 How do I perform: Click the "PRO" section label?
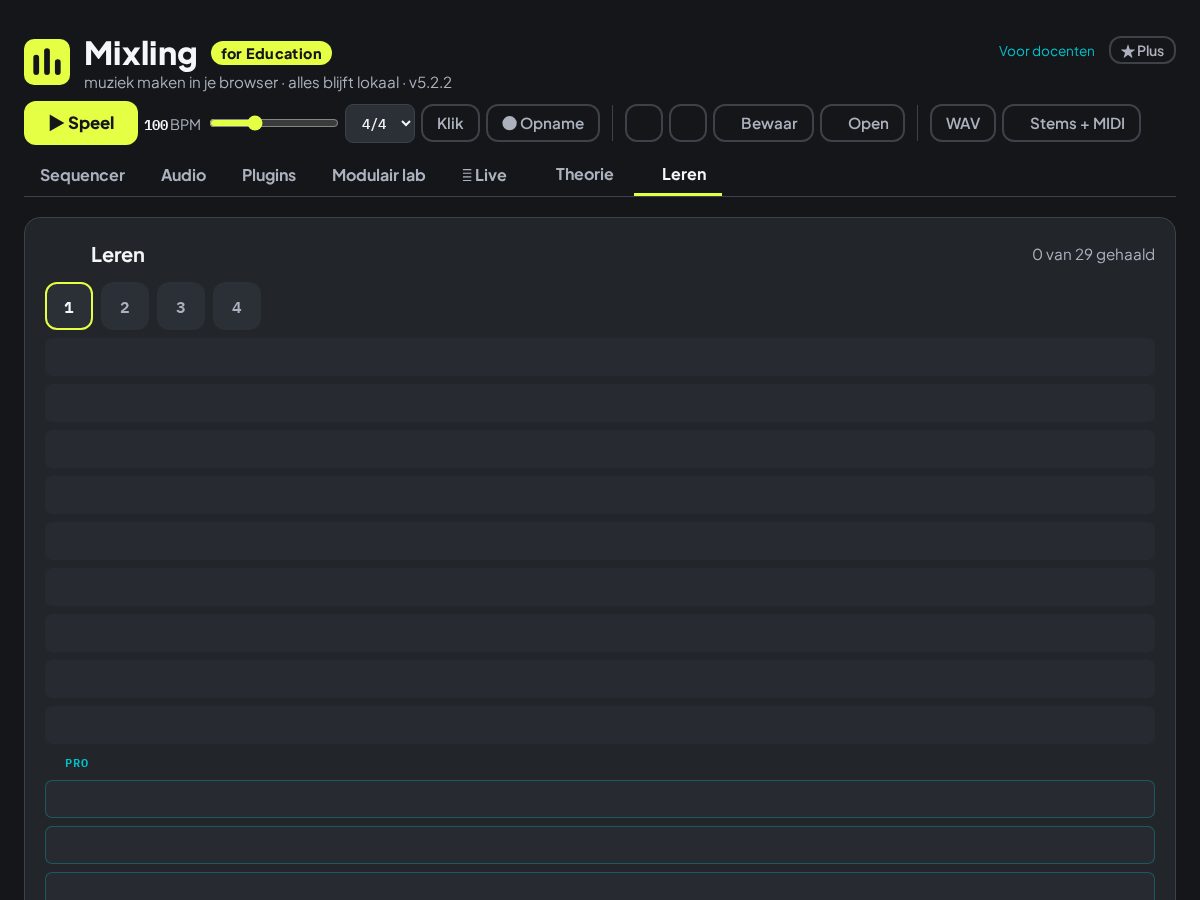click(77, 763)
